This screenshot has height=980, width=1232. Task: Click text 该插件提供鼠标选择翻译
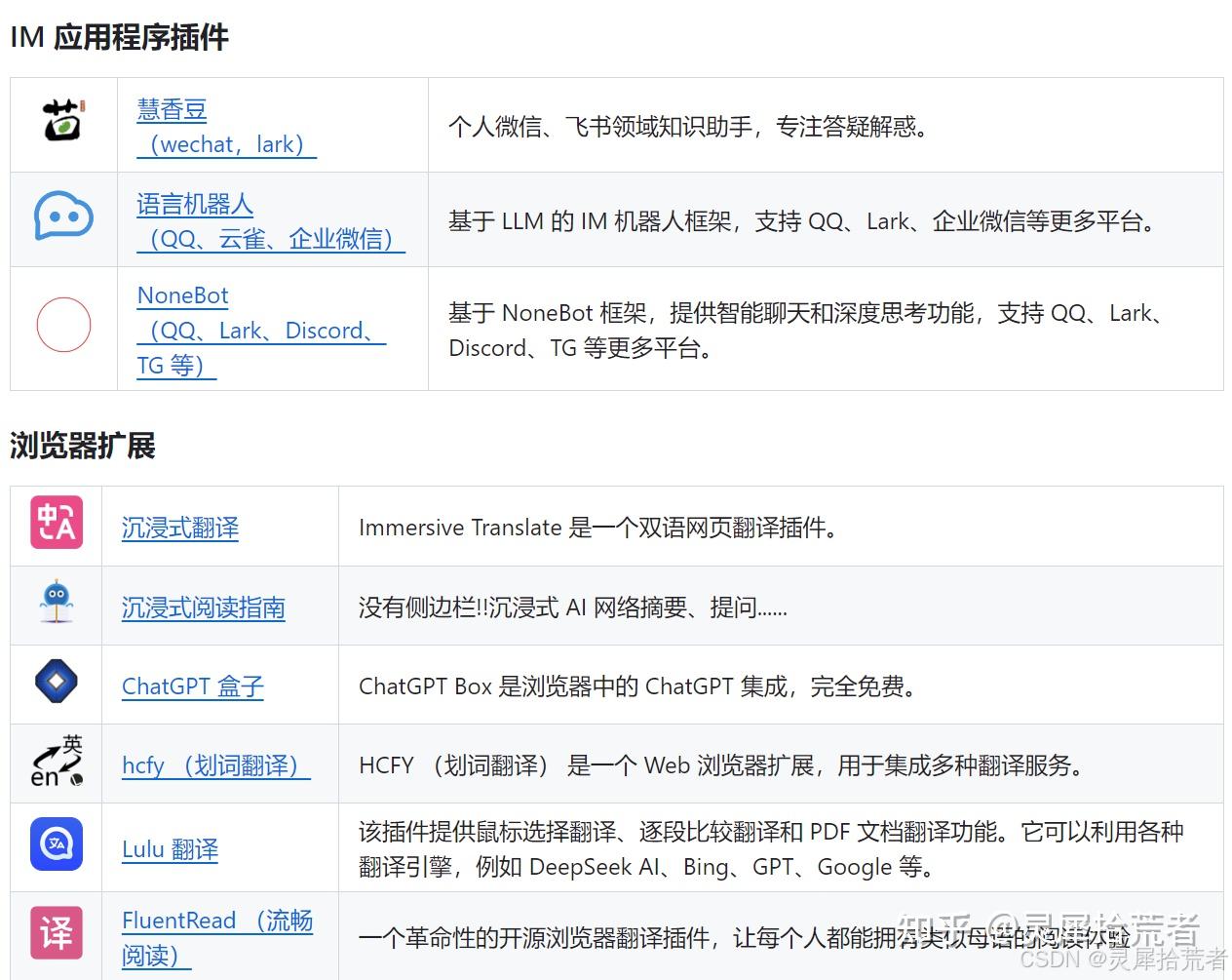[771, 849]
